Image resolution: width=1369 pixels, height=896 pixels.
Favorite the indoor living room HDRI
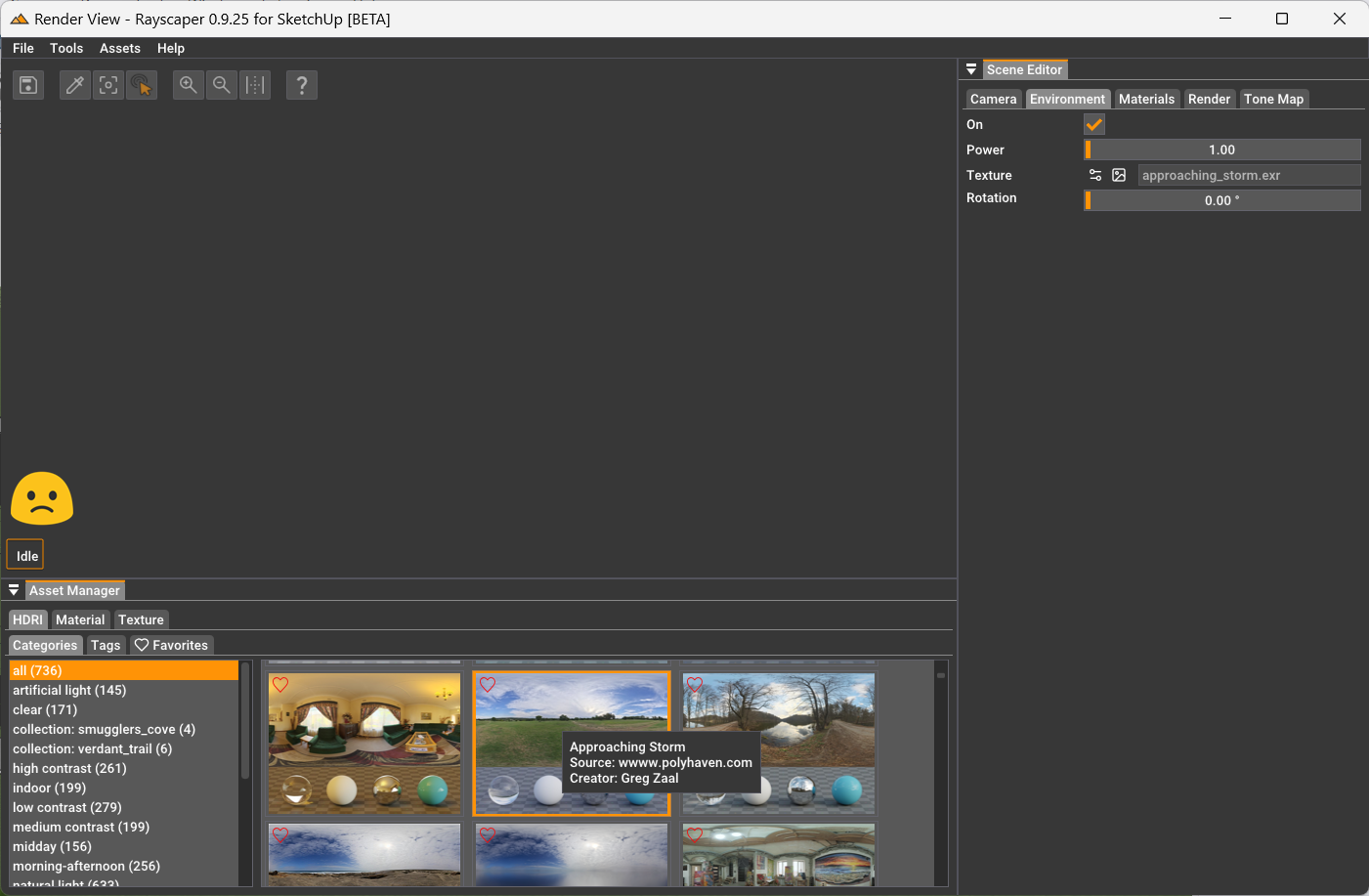pyautogui.click(x=280, y=685)
